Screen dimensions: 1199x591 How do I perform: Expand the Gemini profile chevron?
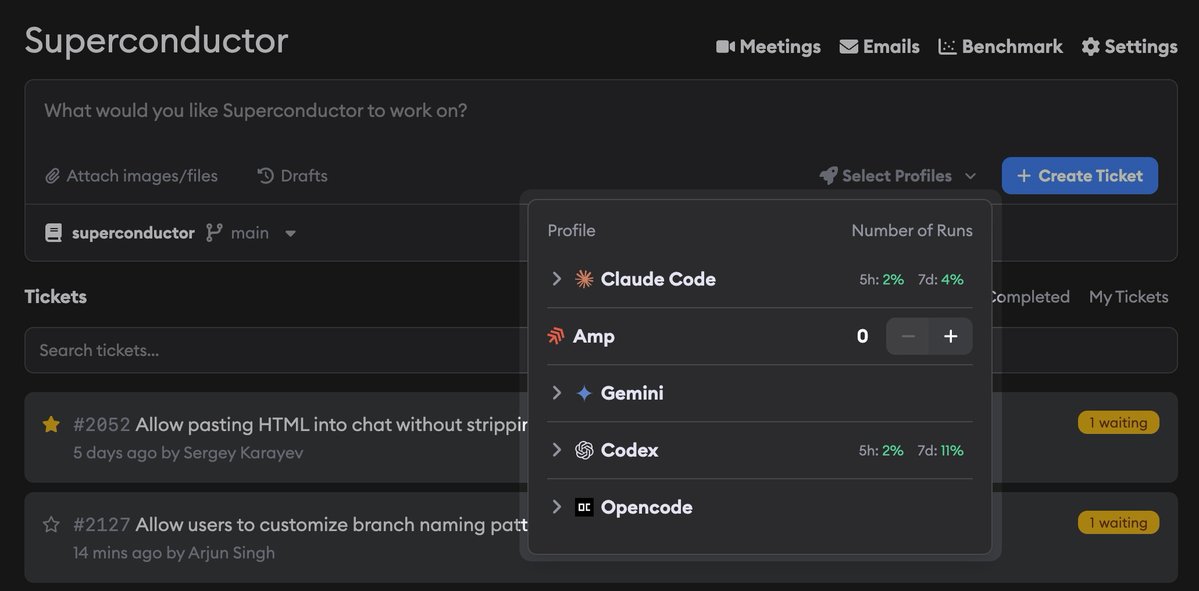click(x=557, y=393)
